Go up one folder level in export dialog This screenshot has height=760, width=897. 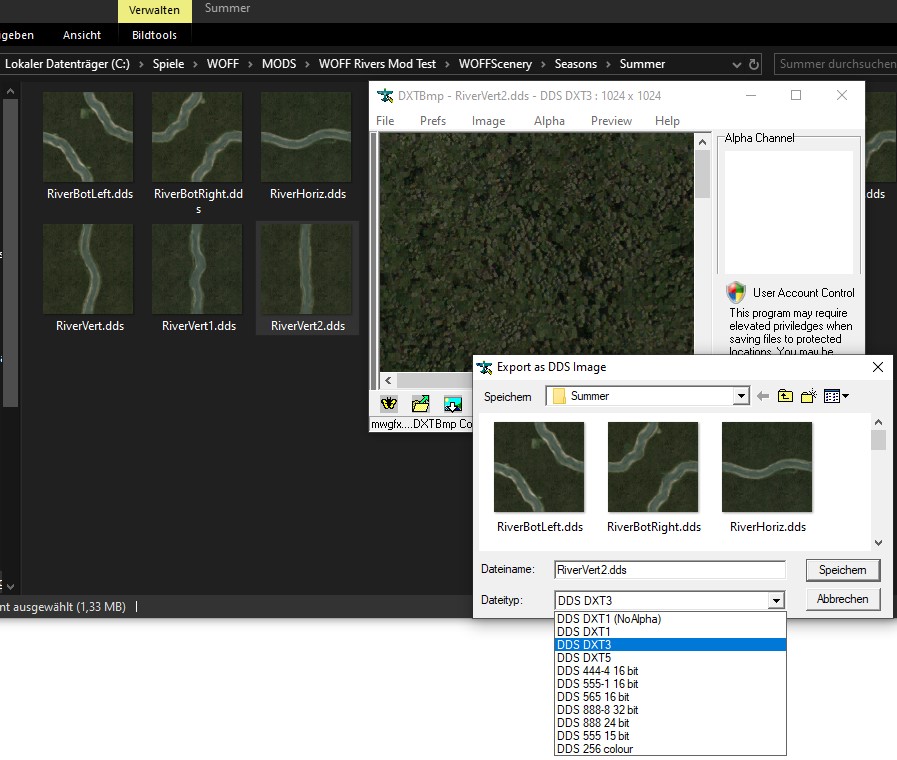pos(785,396)
